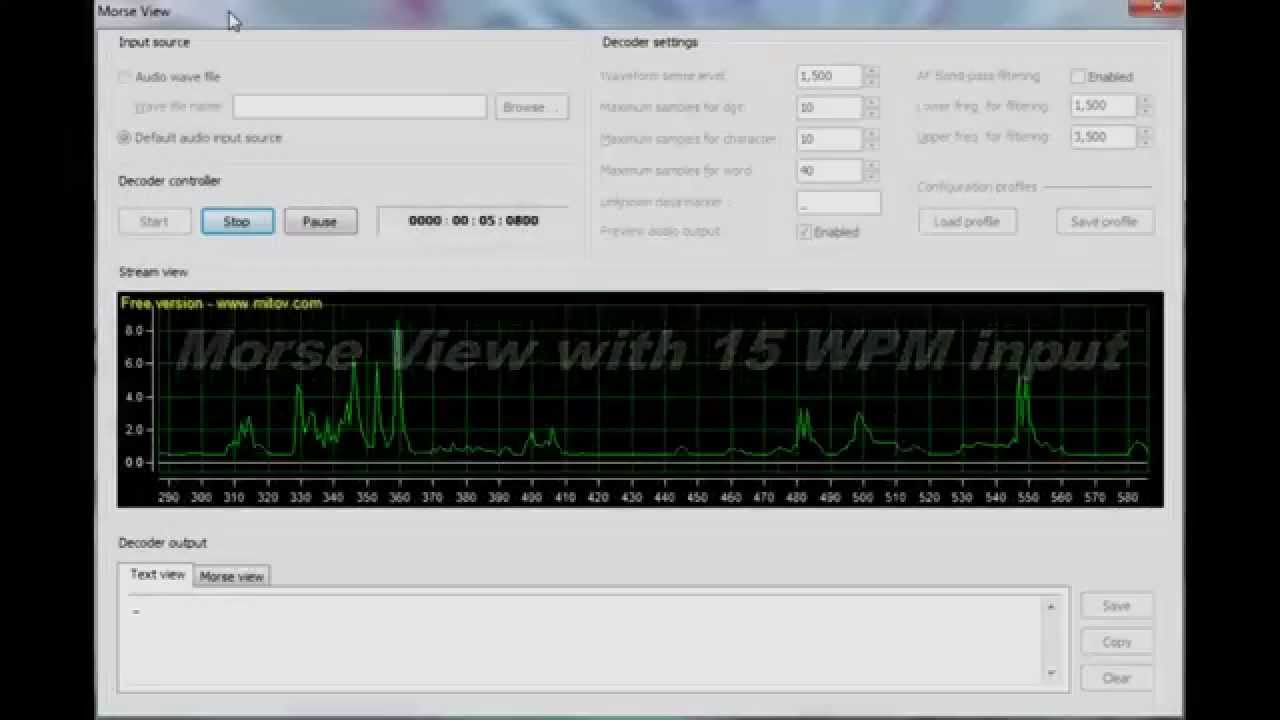The image size is (1280, 720).
Task: Toggle the Preview audio output Enabled checkbox
Action: tap(804, 232)
